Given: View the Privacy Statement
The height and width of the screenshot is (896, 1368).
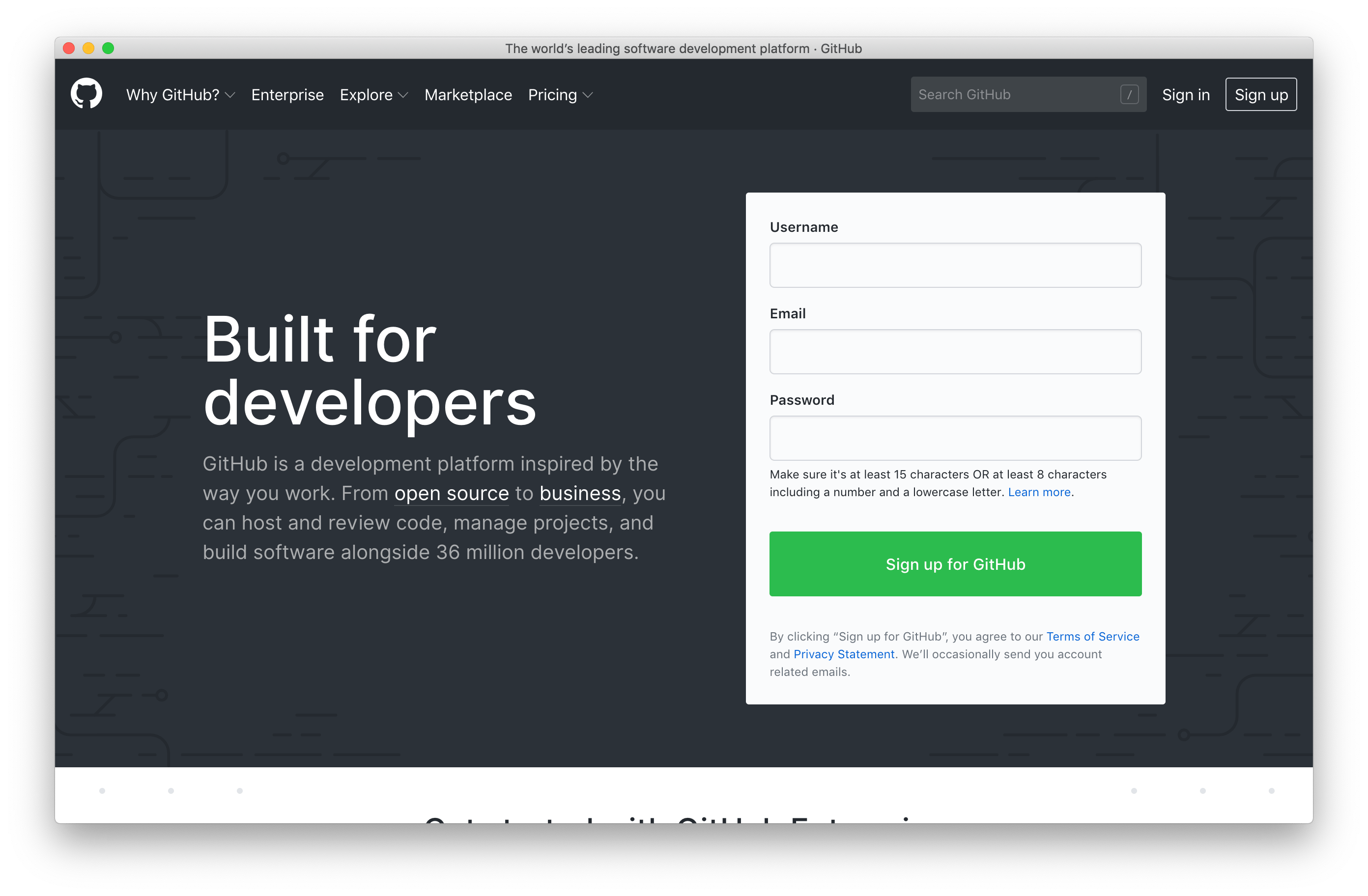Looking at the screenshot, I should 843,654.
